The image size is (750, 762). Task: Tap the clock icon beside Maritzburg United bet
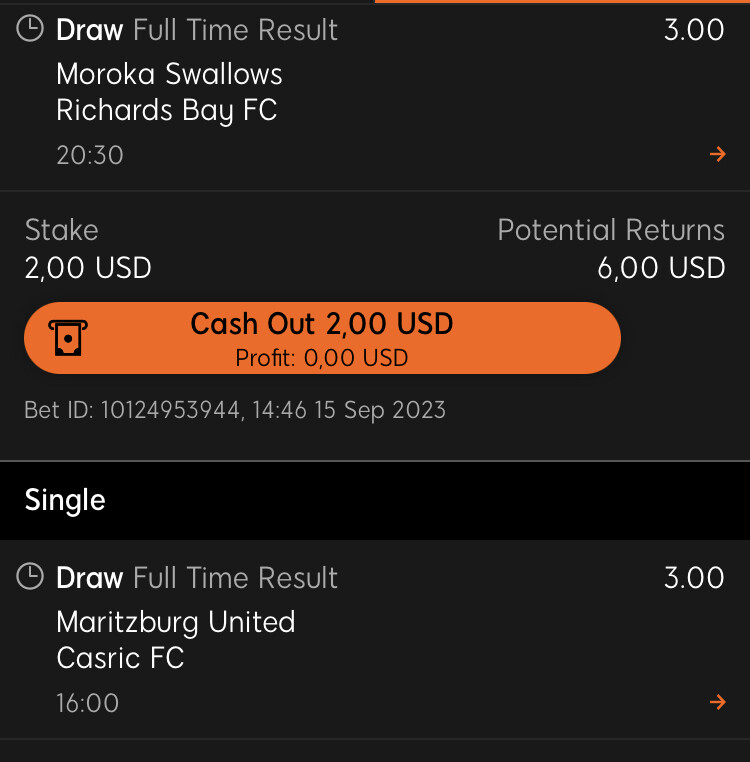tap(30, 576)
